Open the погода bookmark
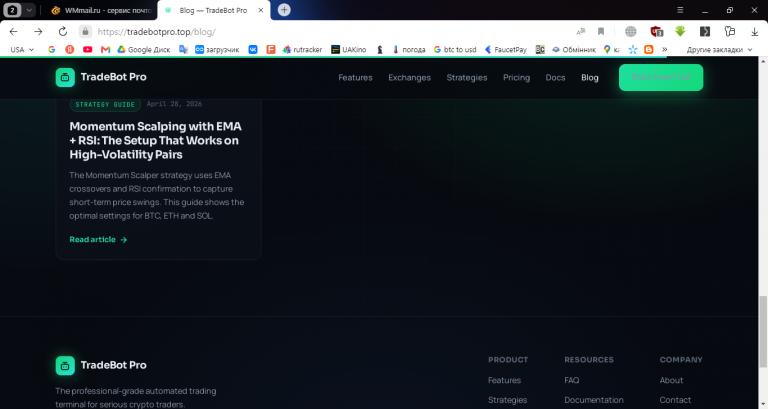The width and height of the screenshot is (768, 409). point(409,49)
